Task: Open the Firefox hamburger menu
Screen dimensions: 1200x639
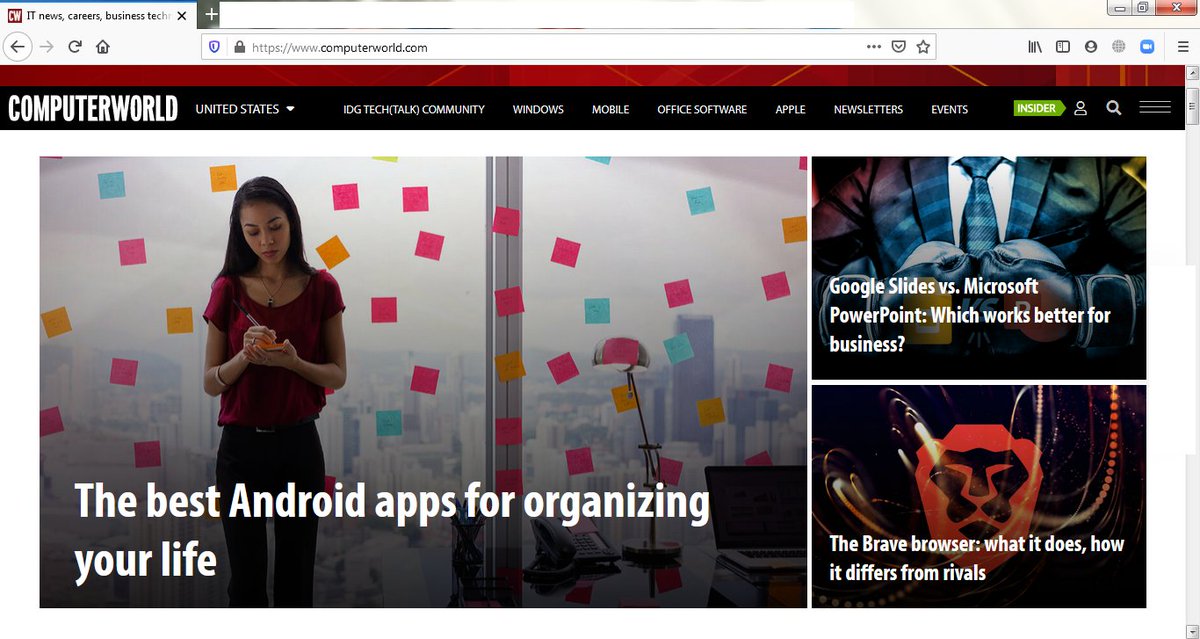Action: click(1182, 46)
